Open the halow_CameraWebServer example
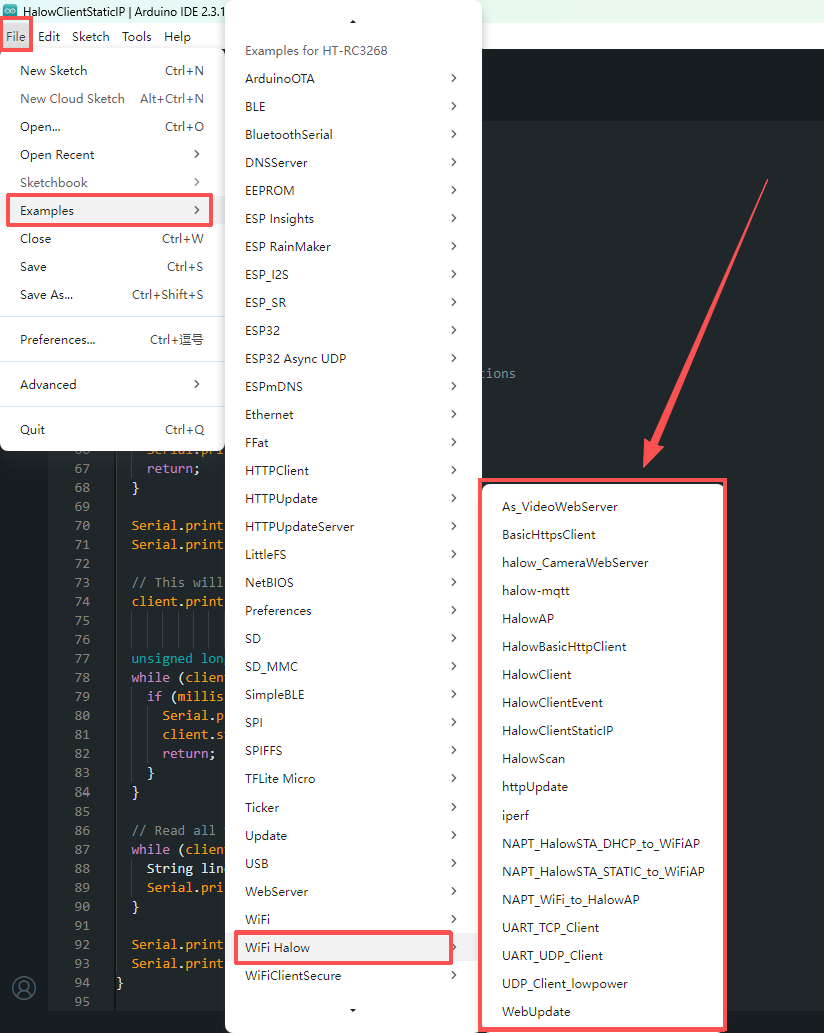 coord(603,563)
